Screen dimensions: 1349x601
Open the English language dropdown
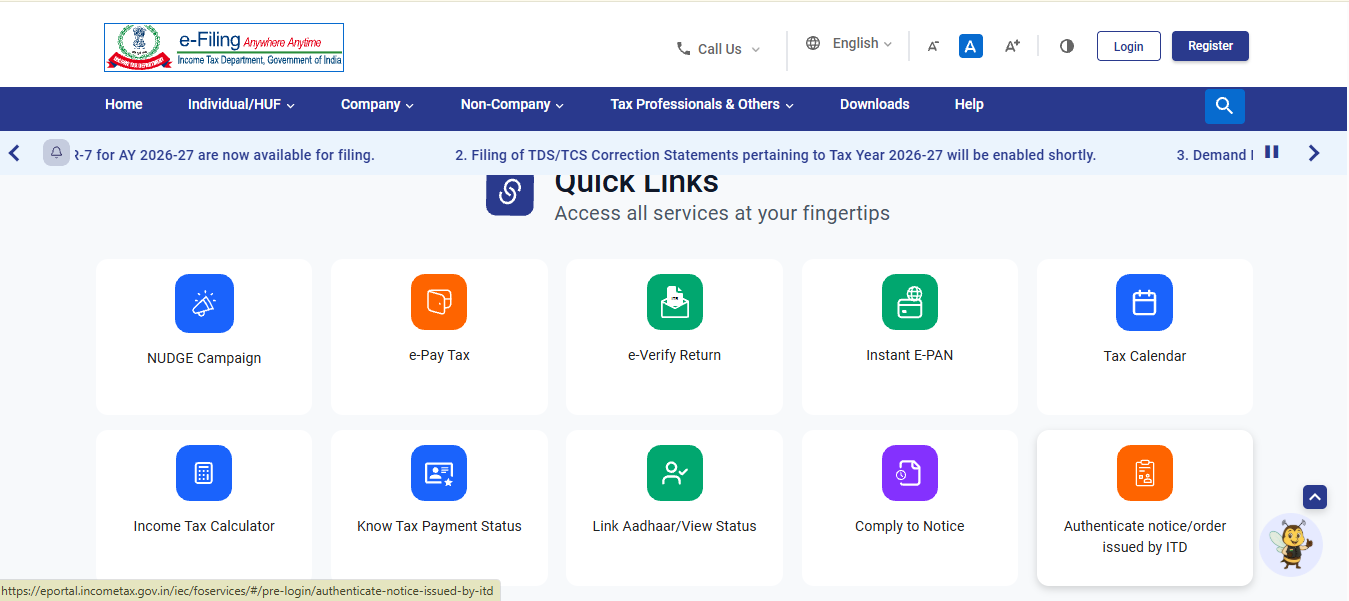pyautogui.click(x=862, y=43)
